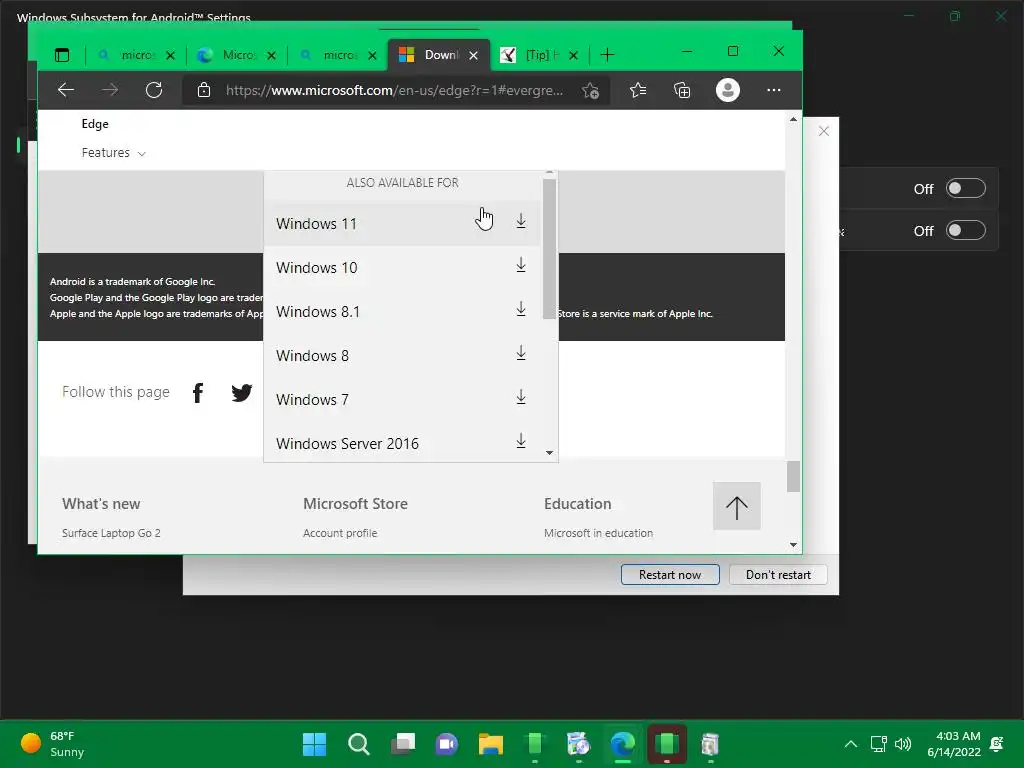Screen dimensions: 1024x768
Task: Open File Explorer from taskbar
Action: click(490, 744)
